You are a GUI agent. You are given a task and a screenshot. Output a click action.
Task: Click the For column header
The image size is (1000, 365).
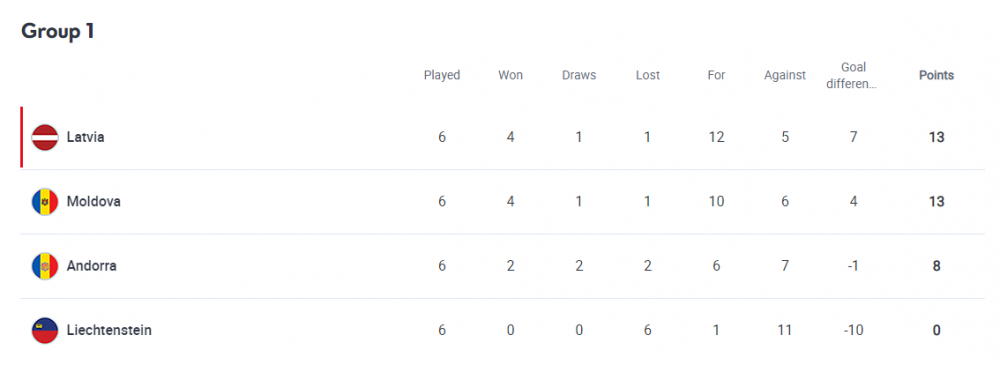[x=716, y=75]
